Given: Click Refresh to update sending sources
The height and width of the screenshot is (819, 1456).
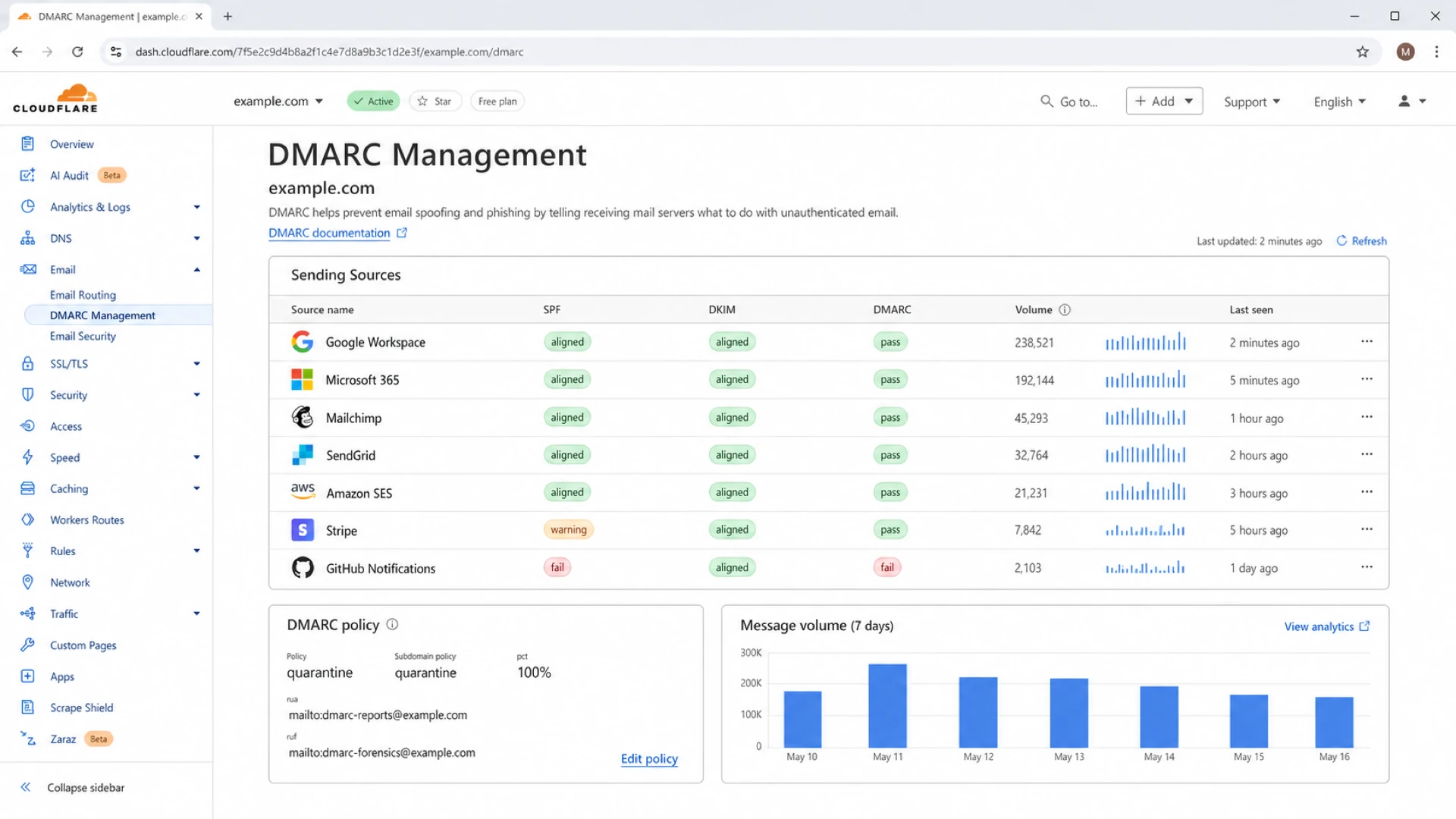Looking at the screenshot, I should 1361,240.
